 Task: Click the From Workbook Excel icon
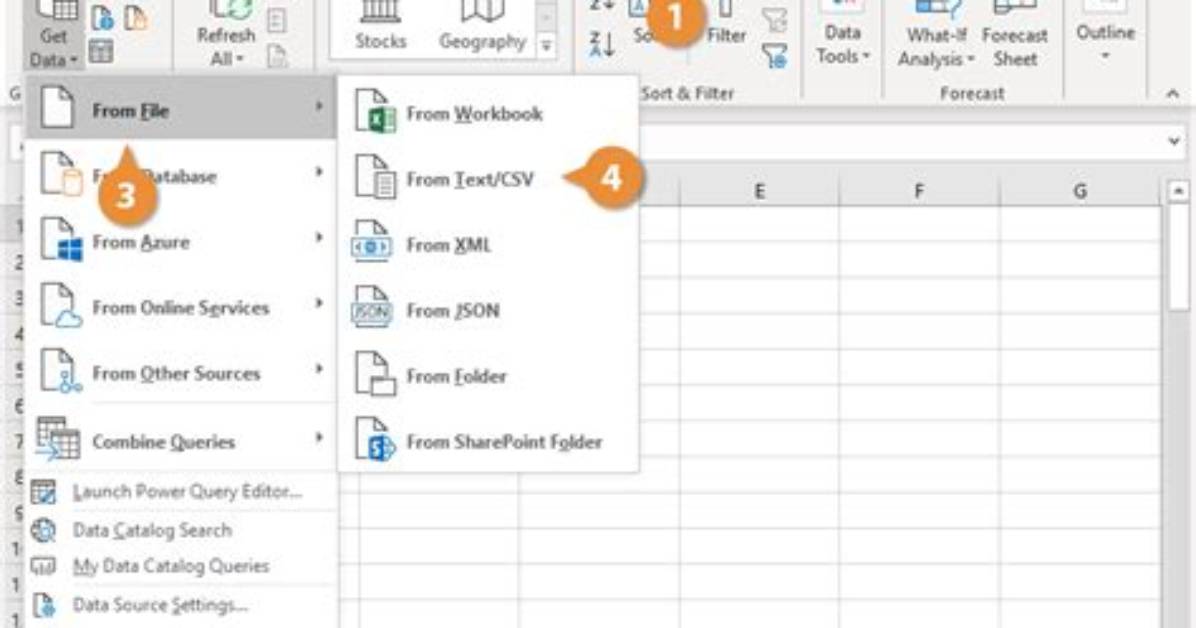tap(375, 112)
